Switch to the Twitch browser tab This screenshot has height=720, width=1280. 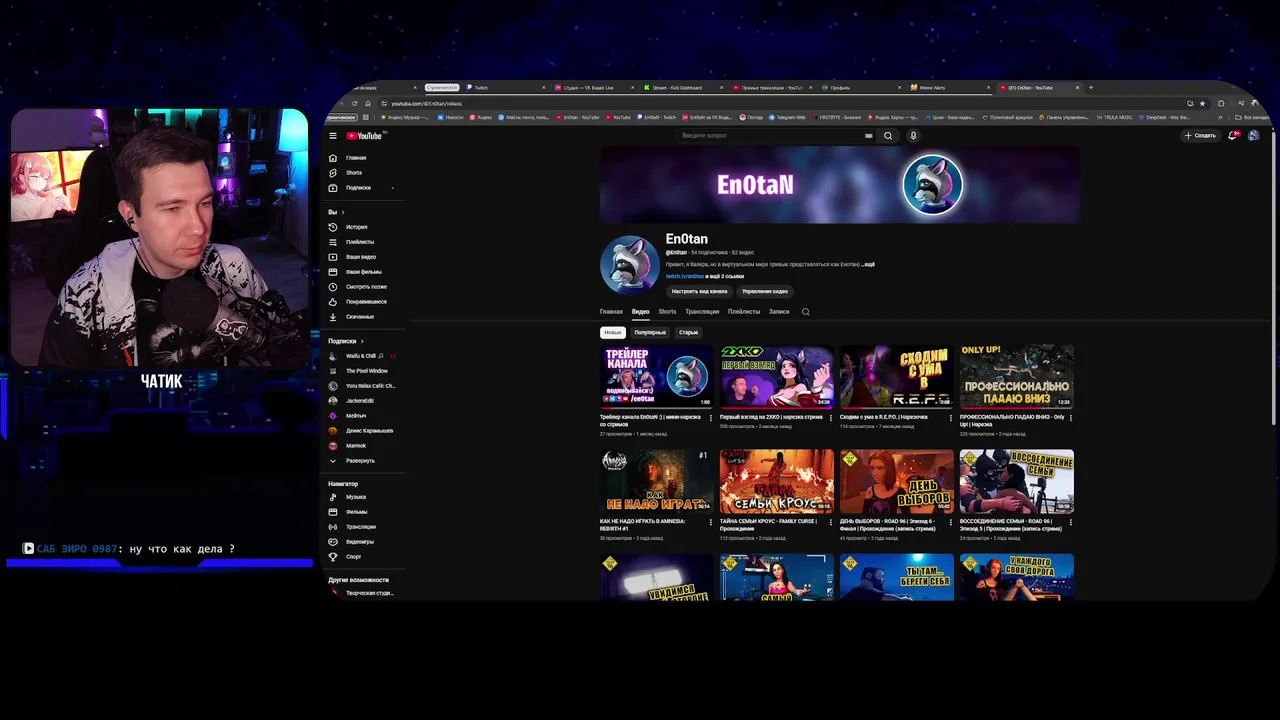tap(506, 88)
